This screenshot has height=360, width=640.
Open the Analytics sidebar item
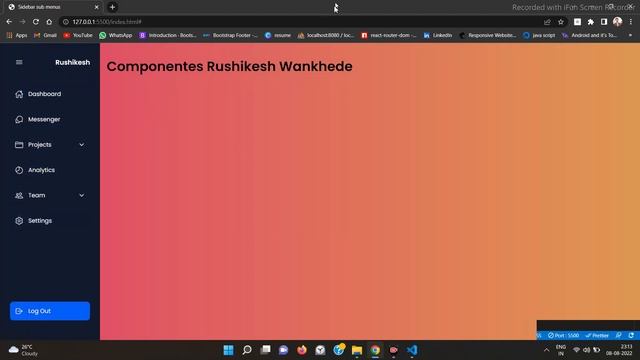[x=50, y=170]
